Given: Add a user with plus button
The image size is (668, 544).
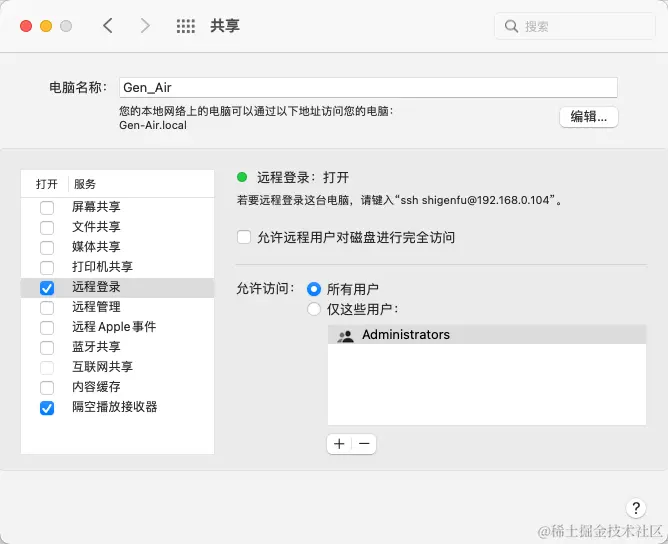Looking at the screenshot, I should (340, 444).
